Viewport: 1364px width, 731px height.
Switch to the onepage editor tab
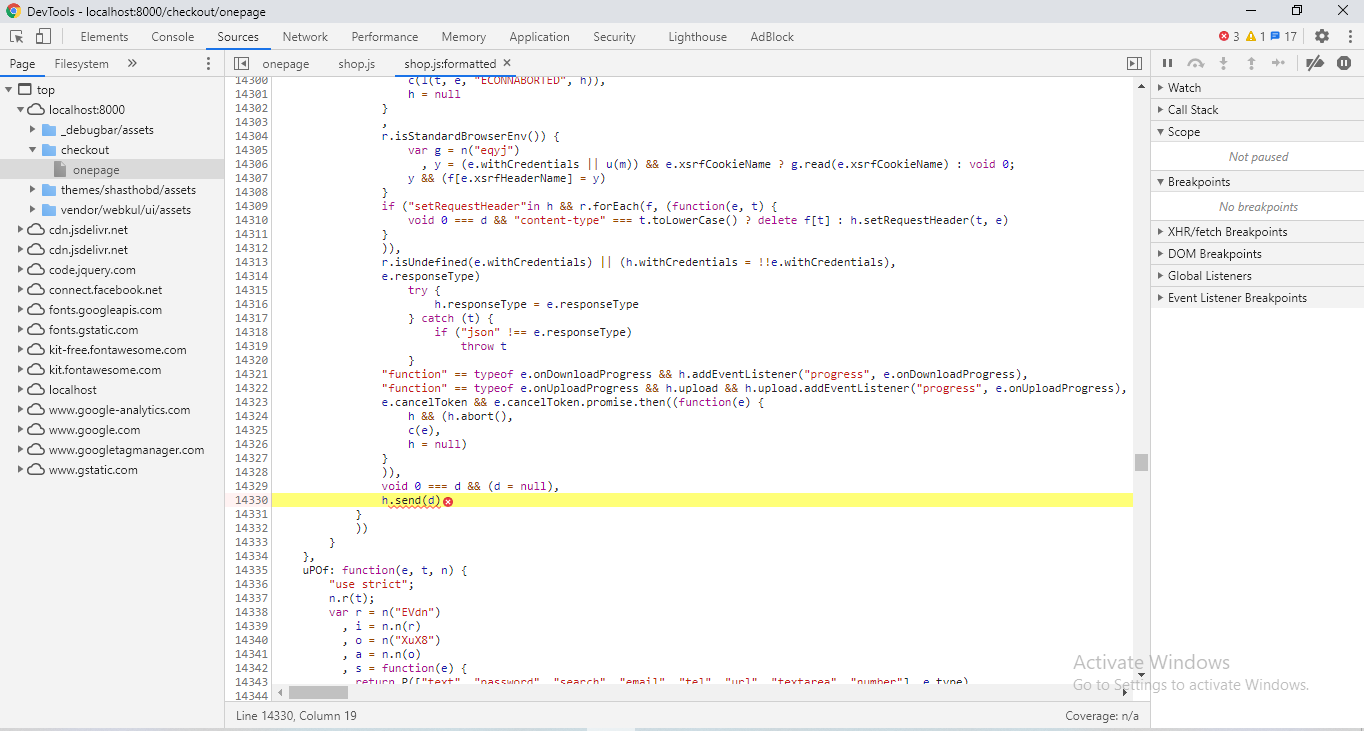(286, 63)
